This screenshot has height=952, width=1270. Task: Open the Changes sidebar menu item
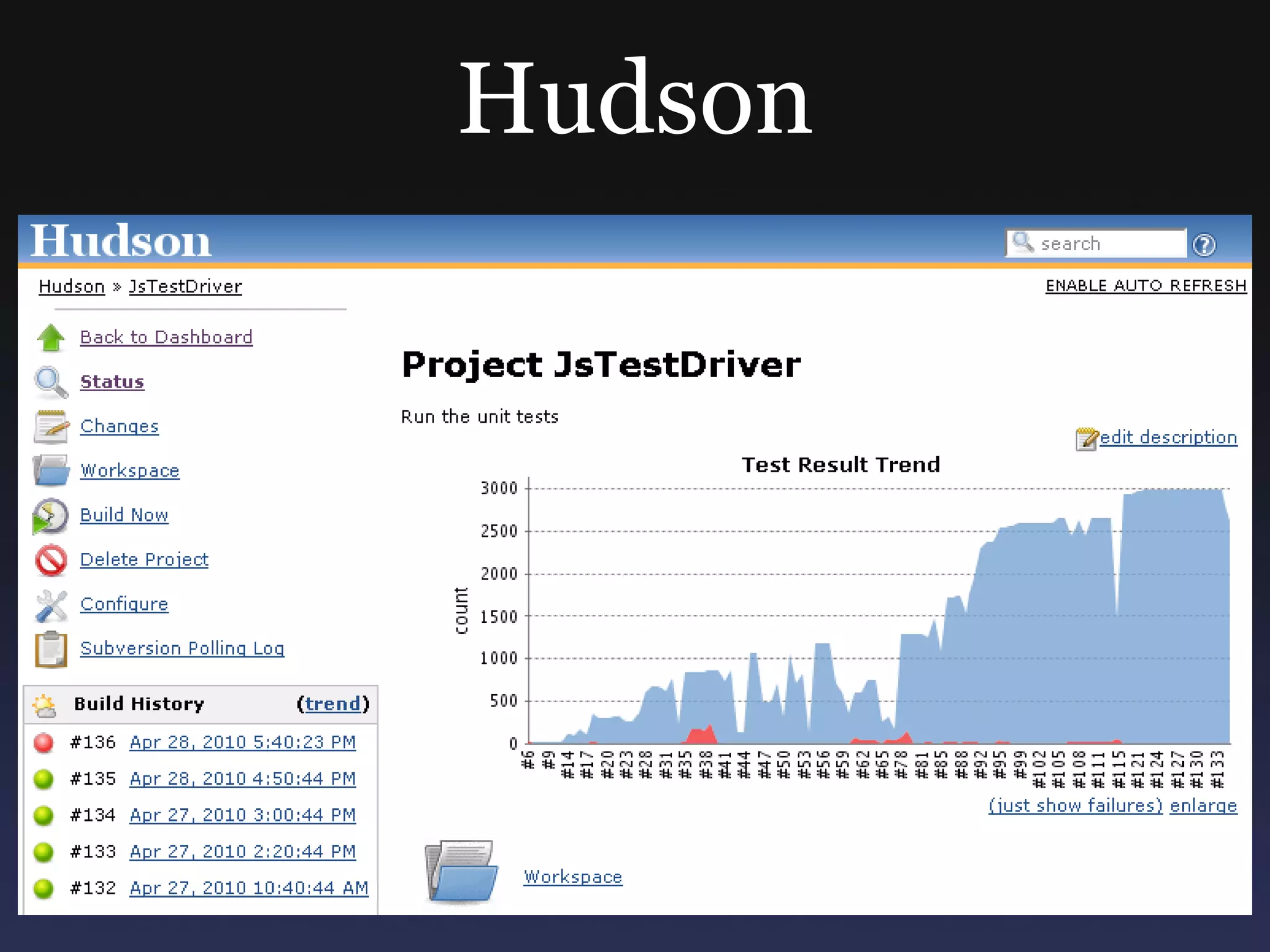[x=119, y=426]
